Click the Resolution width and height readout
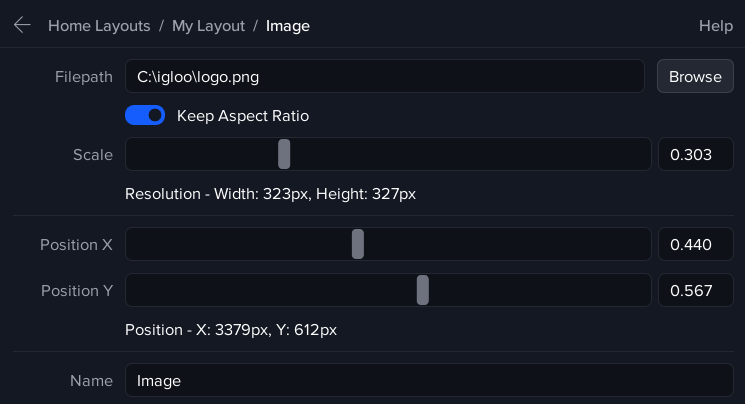 pyautogui.click(x=270, y=193)
